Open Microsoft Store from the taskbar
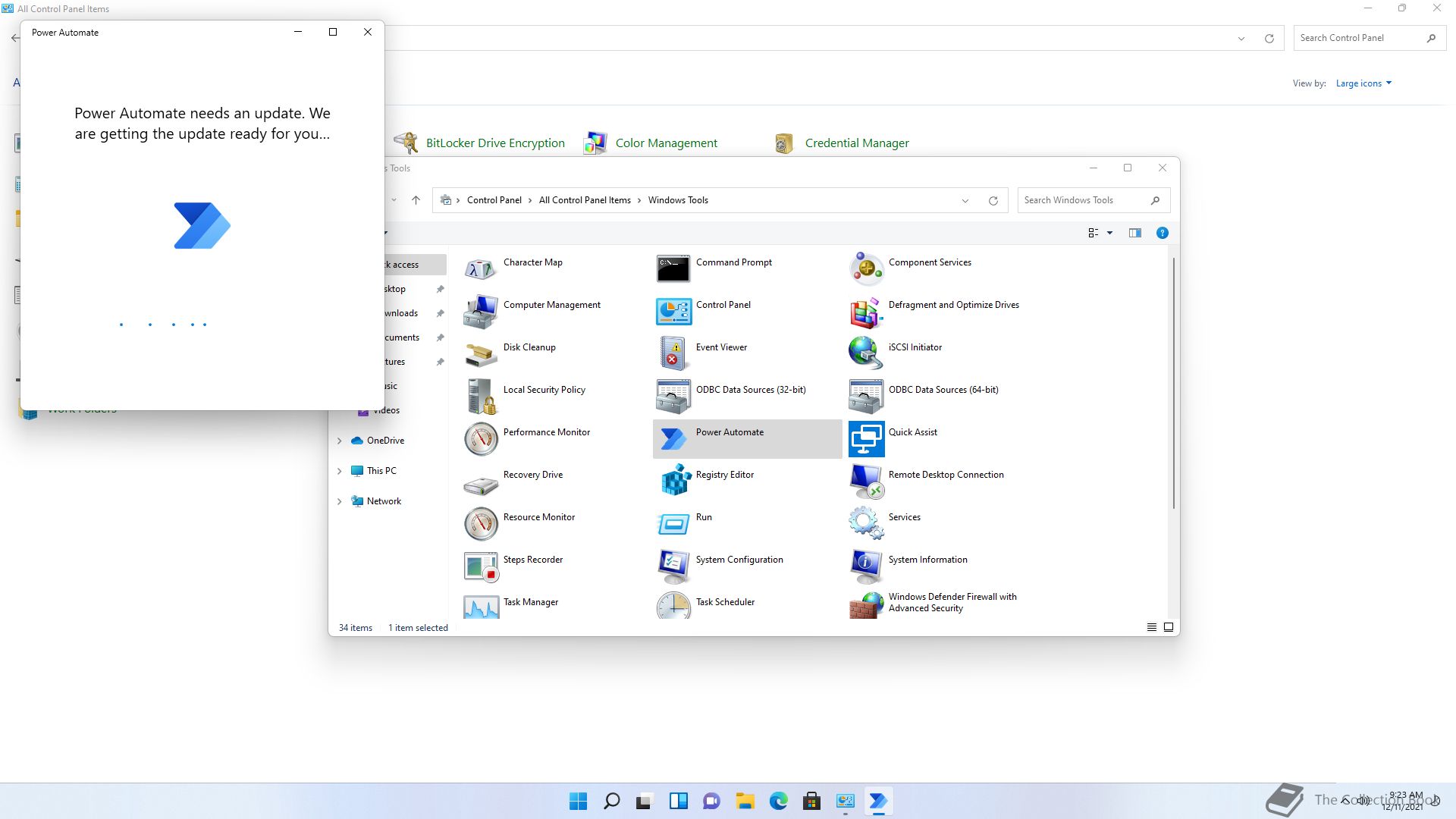This screenshot has height=819, width=1456. (x=811, y=801)
